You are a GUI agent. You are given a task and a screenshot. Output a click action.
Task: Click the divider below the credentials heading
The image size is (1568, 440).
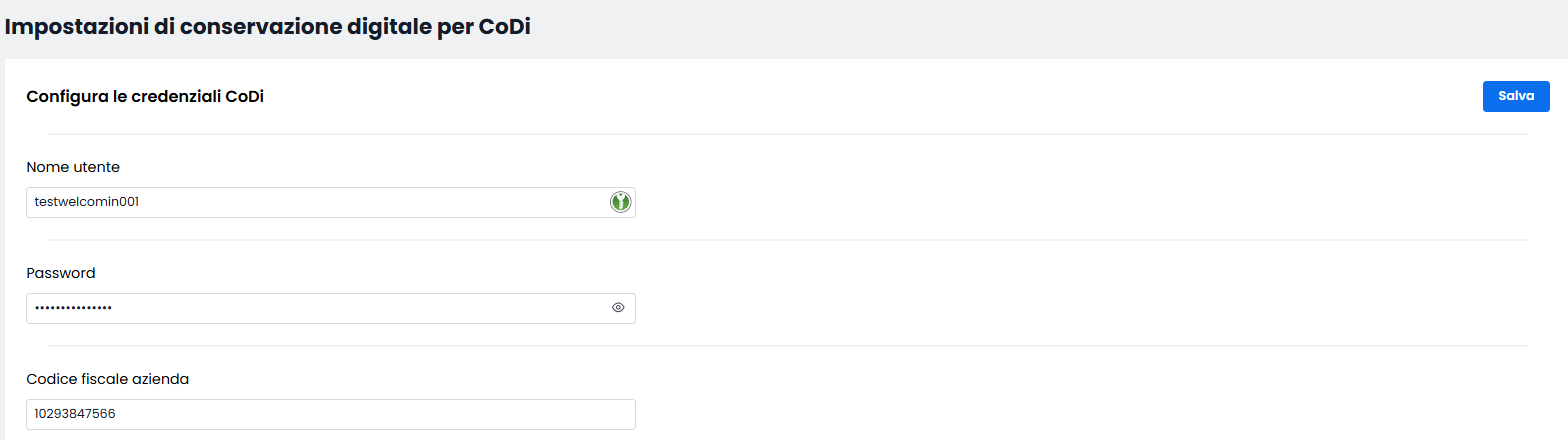(x=788, y=134)
